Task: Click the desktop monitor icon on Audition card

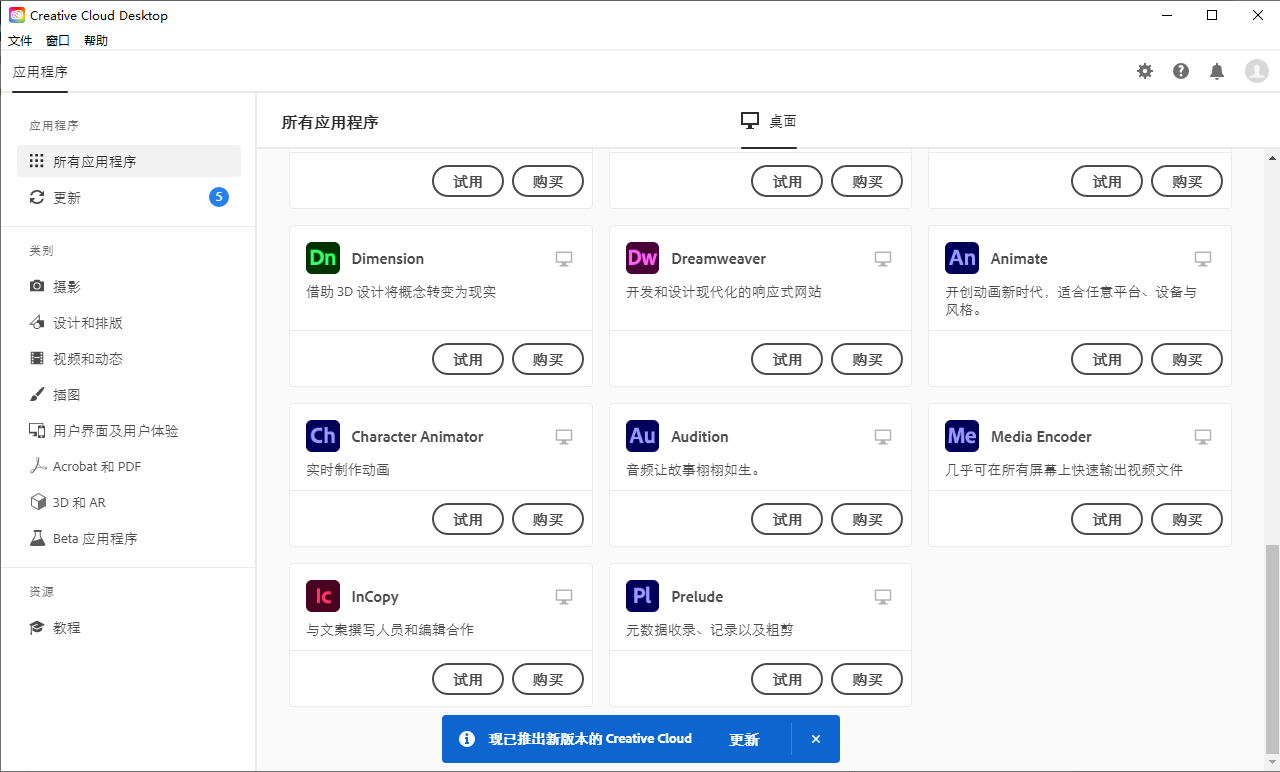Action: [x=883, y=437]
